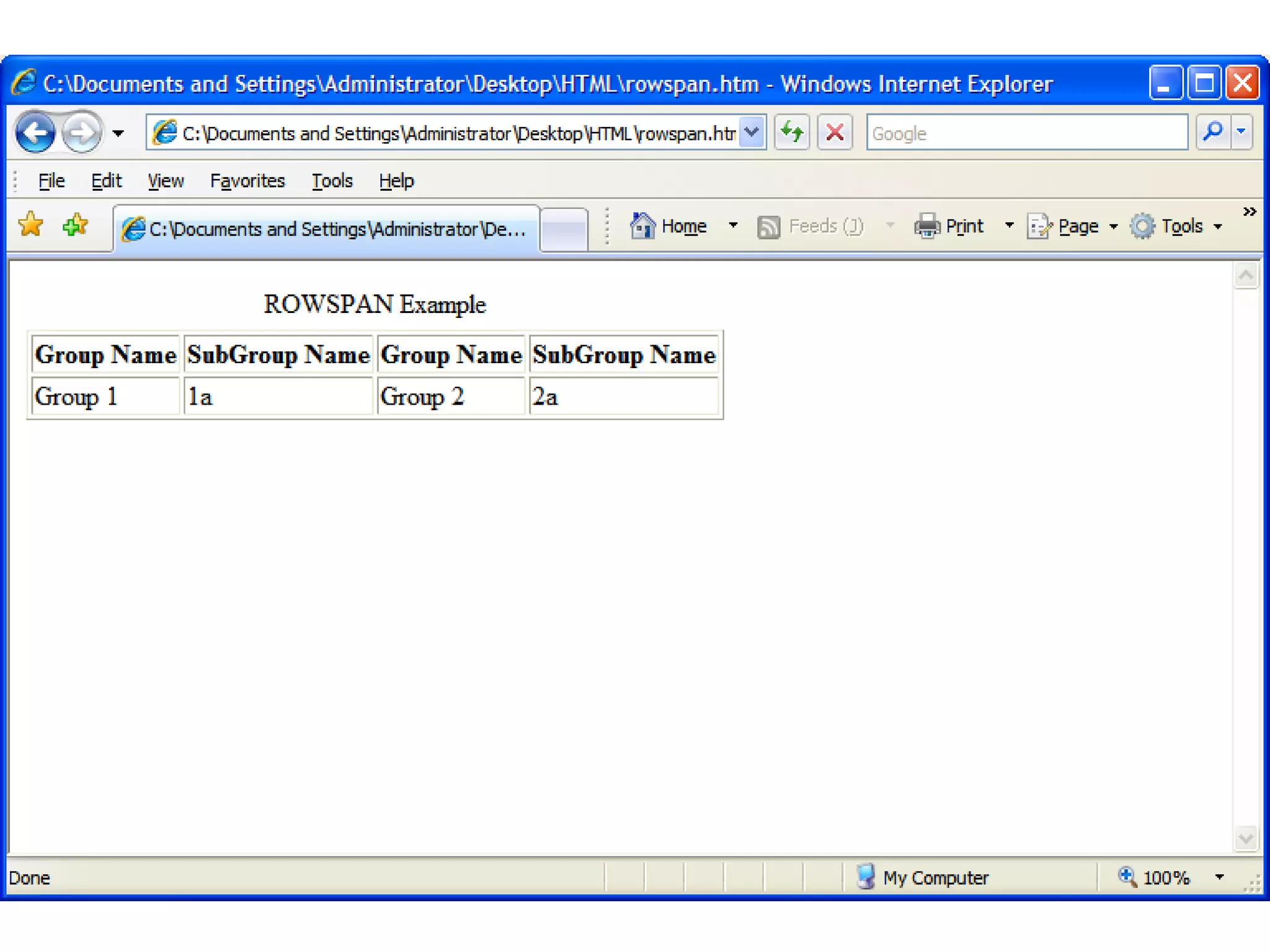Image resolution: width=1270 pixels, height=952 pixels.
Task: Click the Back navigation arrow button
Action: coord(35,132)
